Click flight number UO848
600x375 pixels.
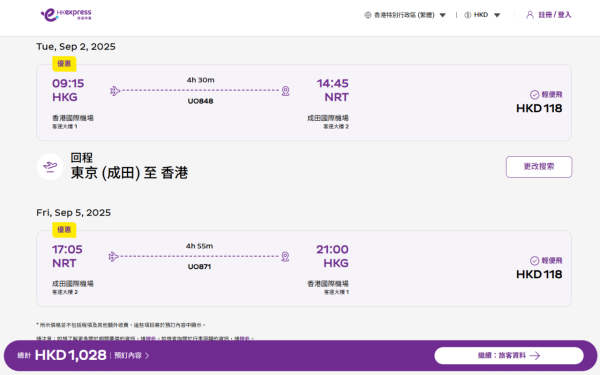pos(200,101)
